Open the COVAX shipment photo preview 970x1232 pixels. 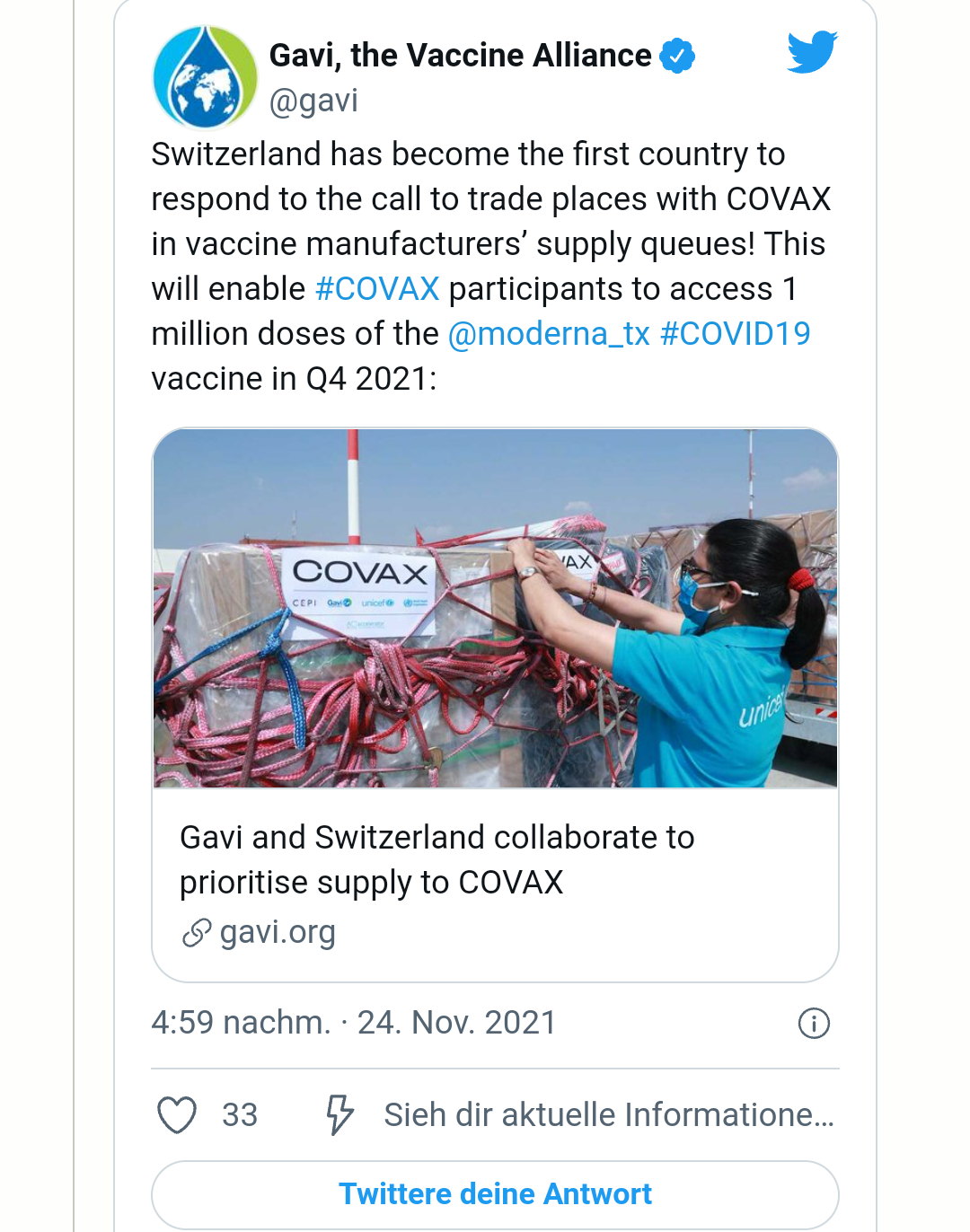(x=495, y=608)
